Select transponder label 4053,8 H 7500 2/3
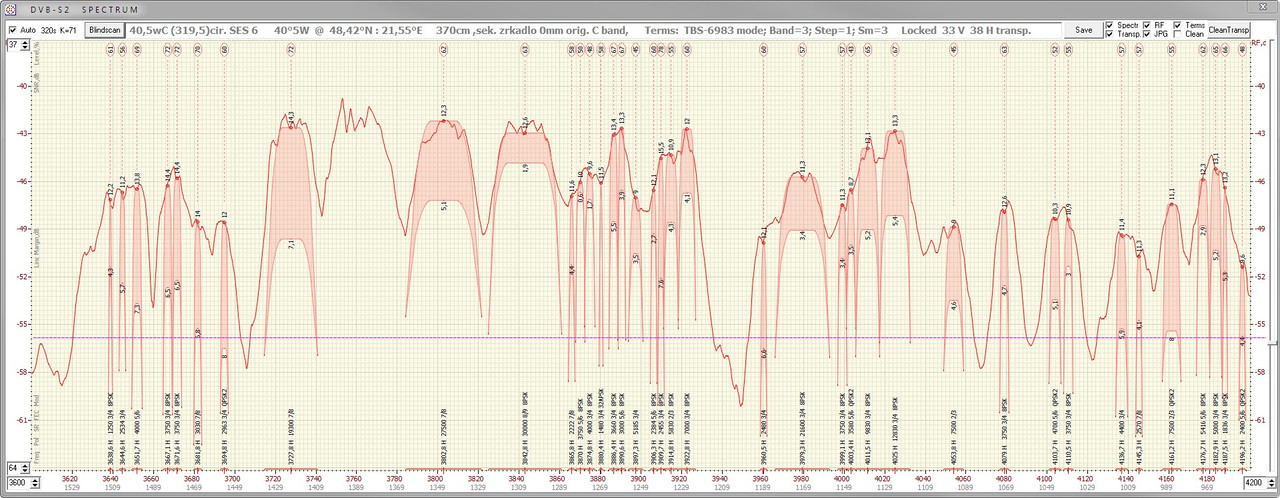 coord(954,436)
